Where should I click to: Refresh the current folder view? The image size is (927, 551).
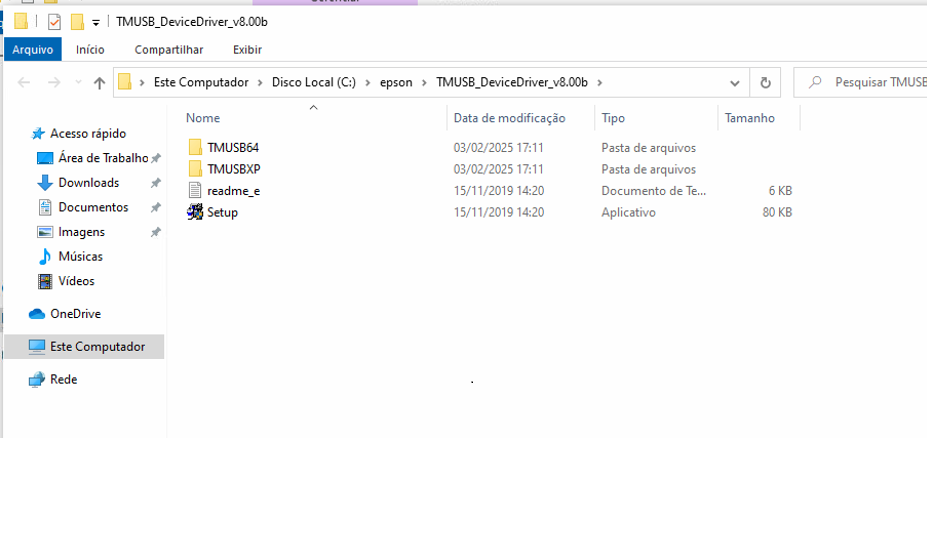(x=765, y=82)
